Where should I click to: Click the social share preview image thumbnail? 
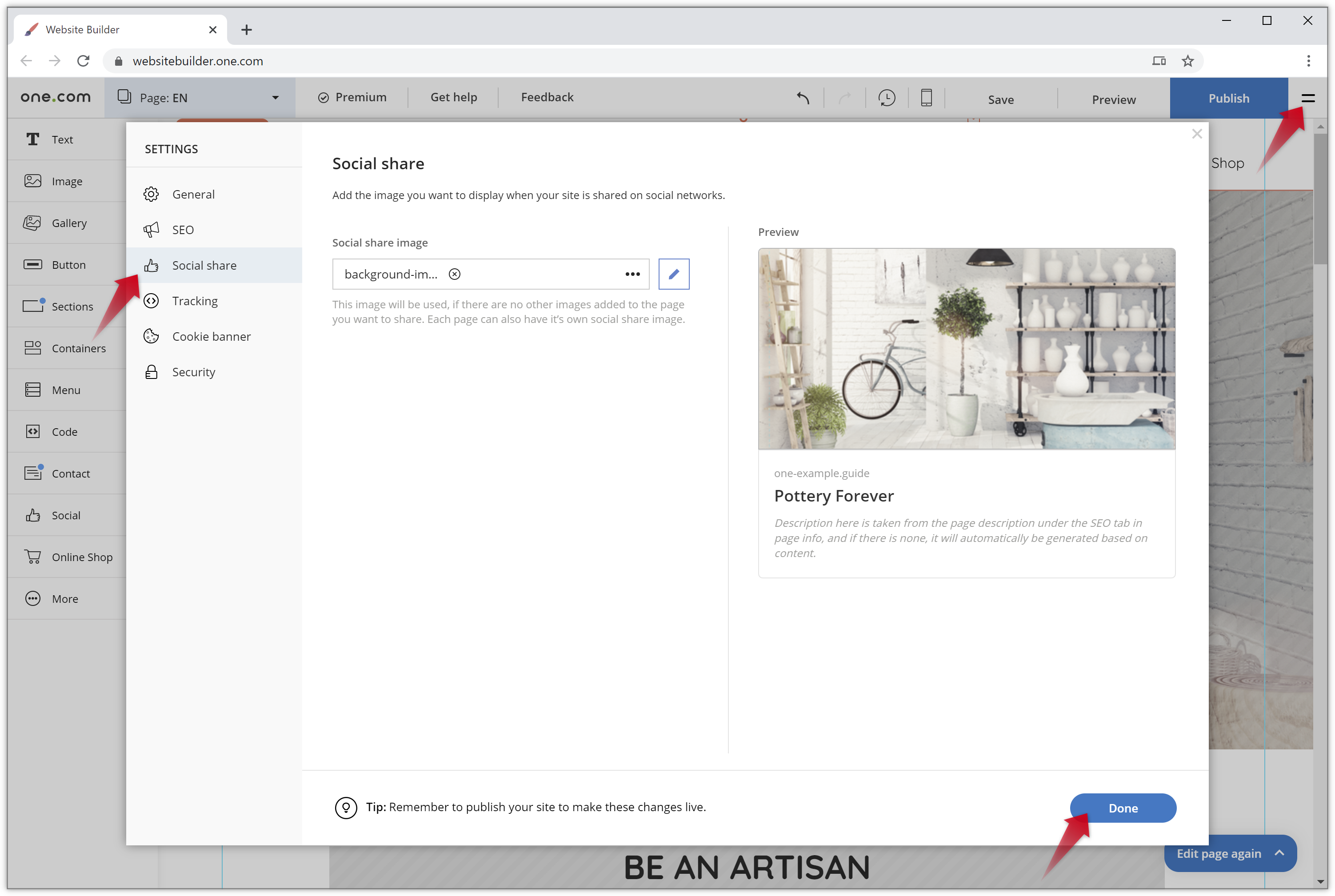tap(966, 348)
